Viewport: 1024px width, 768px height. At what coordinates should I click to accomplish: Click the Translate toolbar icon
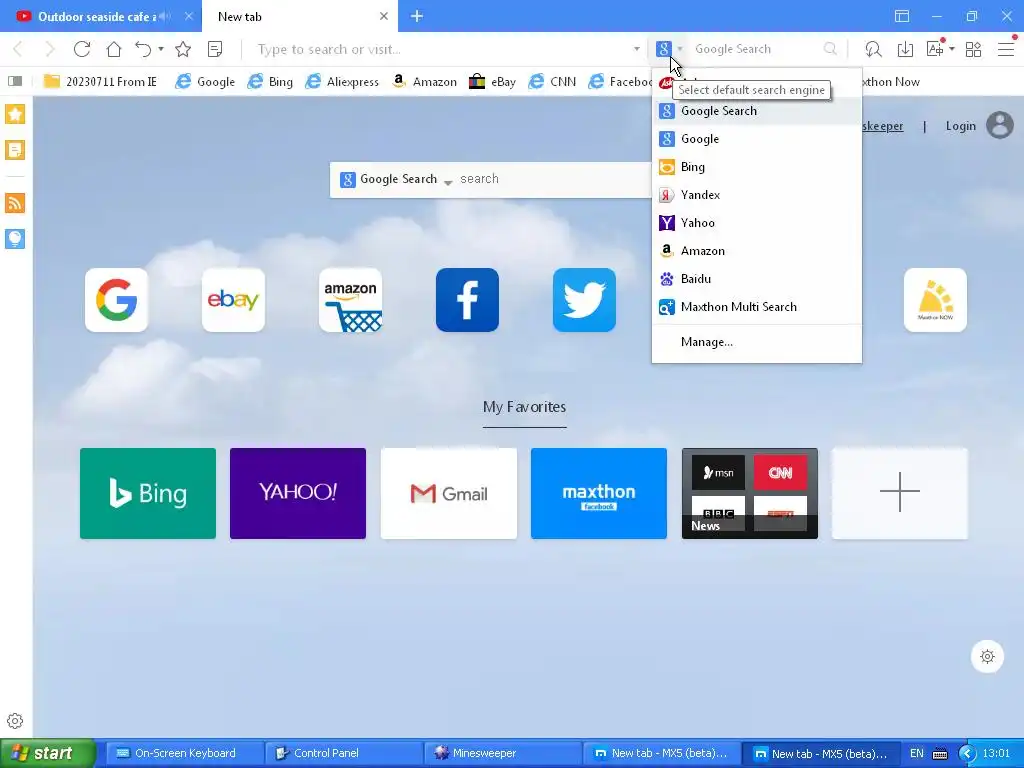point(935,49)
